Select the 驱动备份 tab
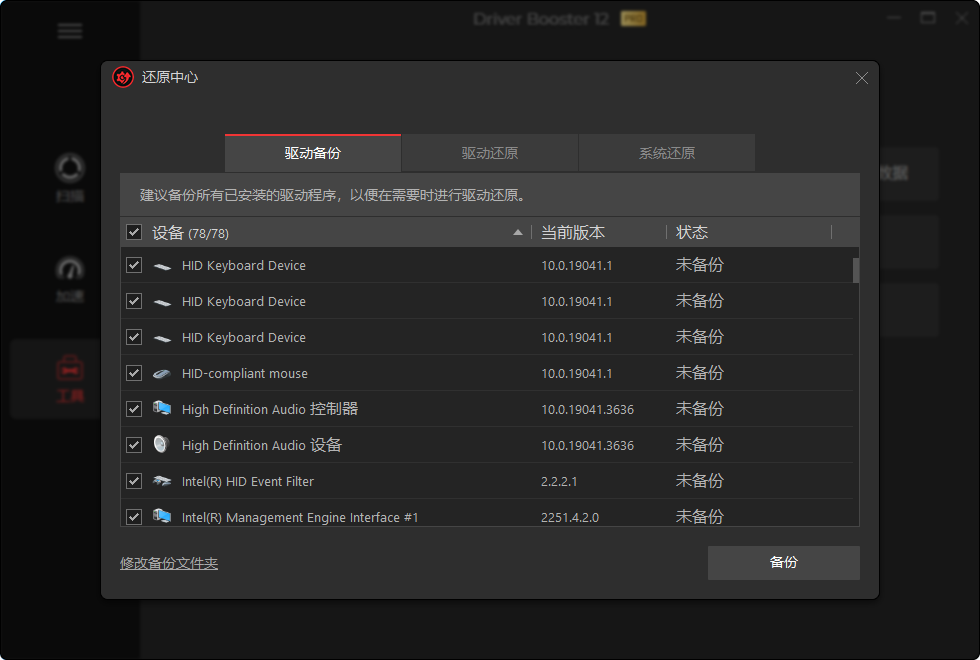The height and width of the screenshot is (660, 980). click(312, 152)
